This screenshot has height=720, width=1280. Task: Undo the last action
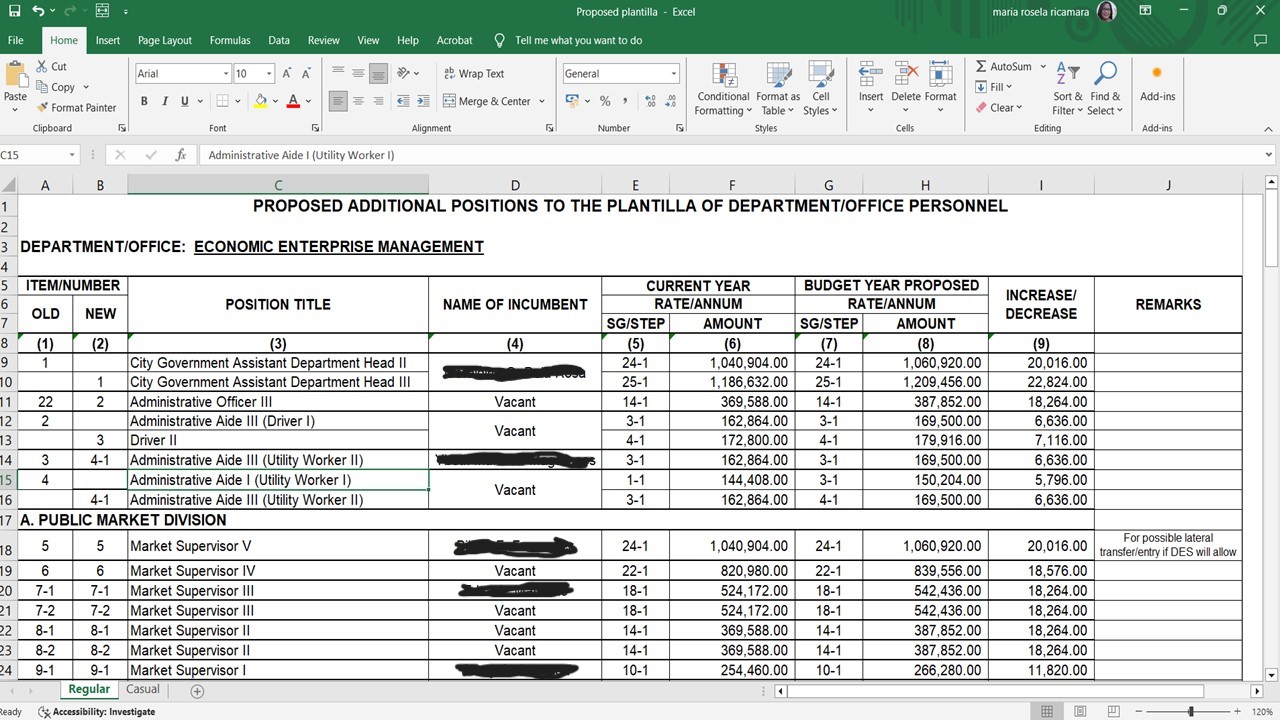click(x=38, y=12)
